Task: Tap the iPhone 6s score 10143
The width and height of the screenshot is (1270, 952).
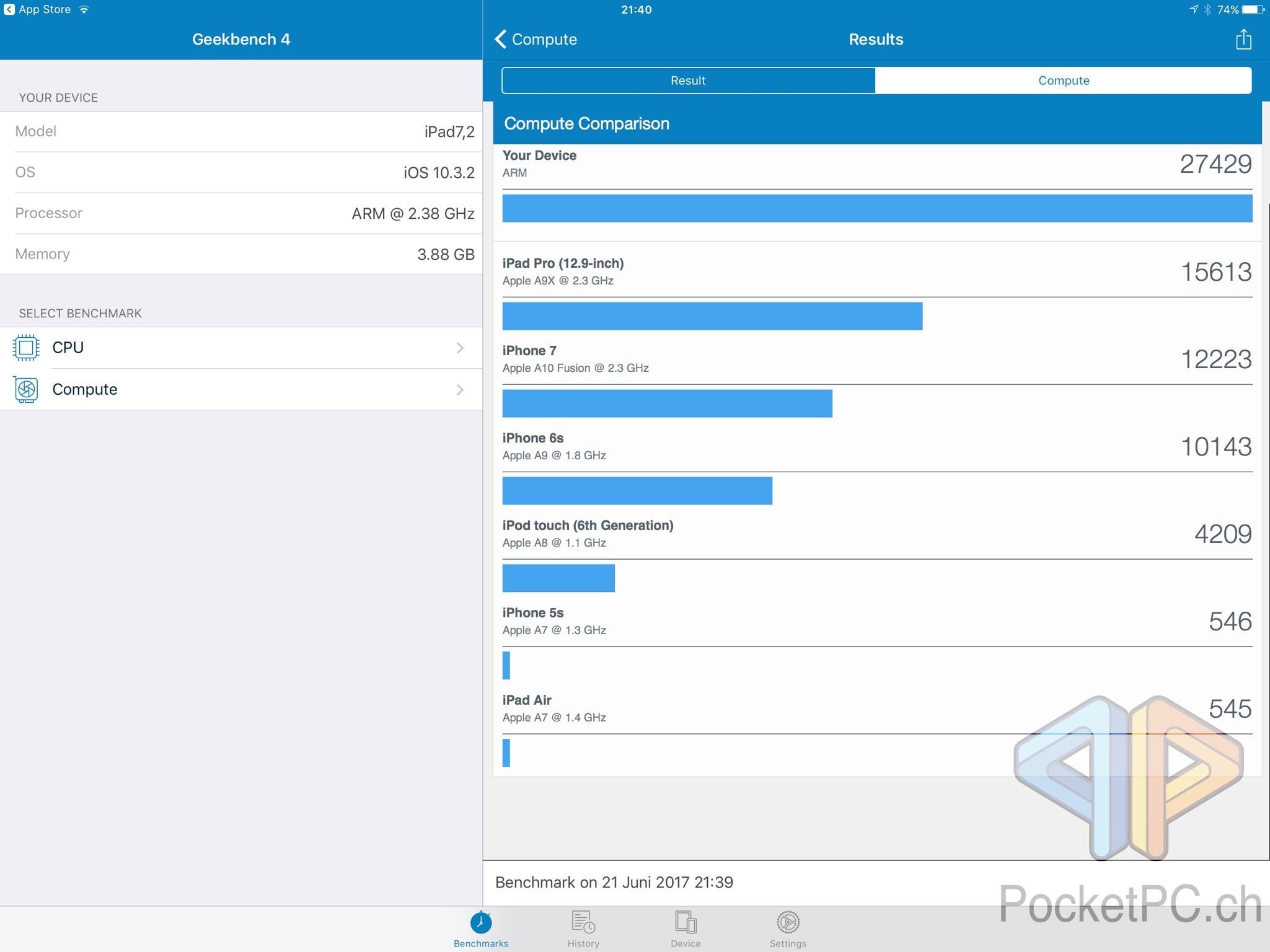Action: (x=1216, y=447)
